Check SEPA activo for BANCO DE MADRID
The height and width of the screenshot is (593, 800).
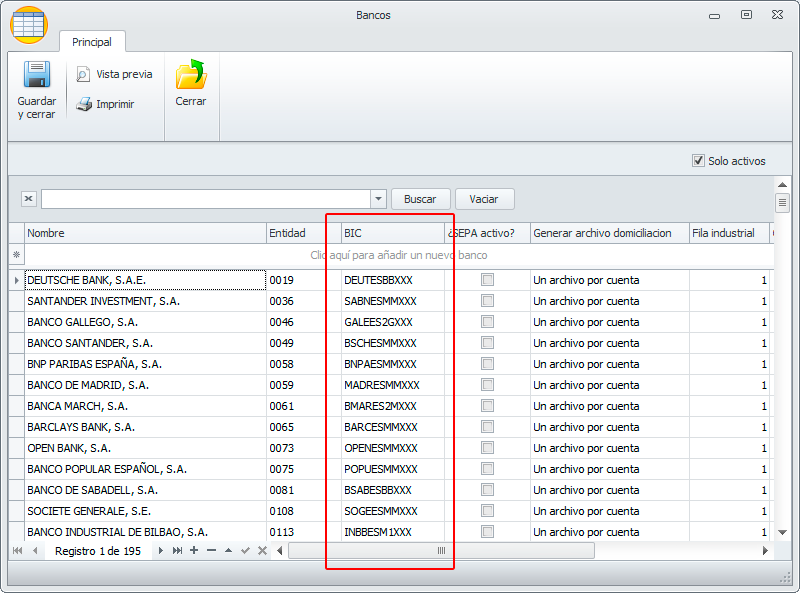(x=487, y=384)
